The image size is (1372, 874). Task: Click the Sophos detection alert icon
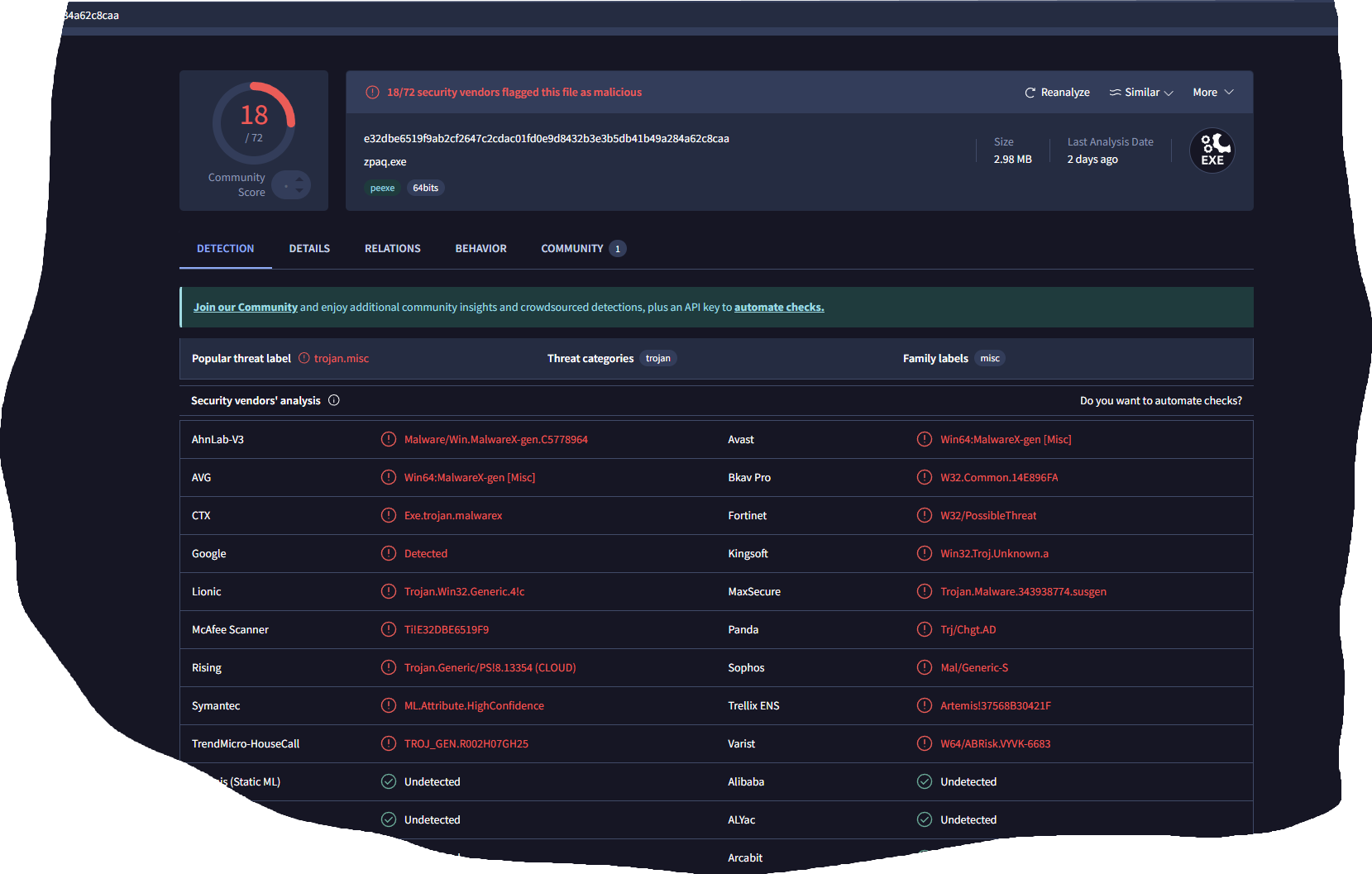pyautogui.click(x=925, y=667)
